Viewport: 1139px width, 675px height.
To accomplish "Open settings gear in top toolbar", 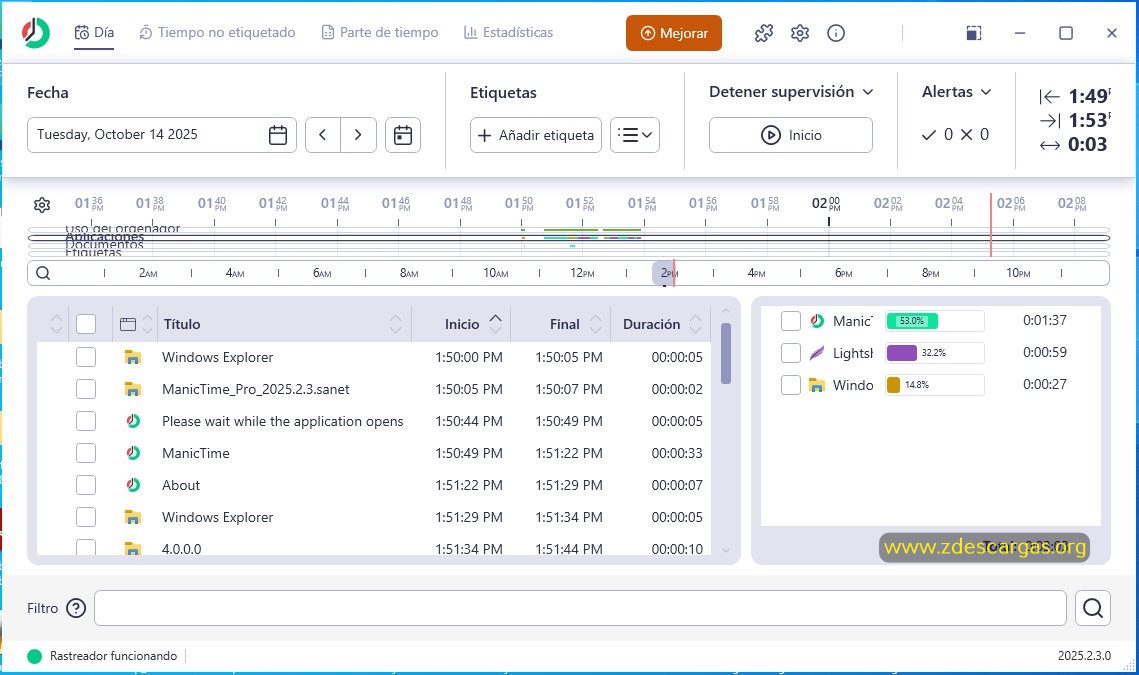I will pyautogui.click(x=800, y=33).
